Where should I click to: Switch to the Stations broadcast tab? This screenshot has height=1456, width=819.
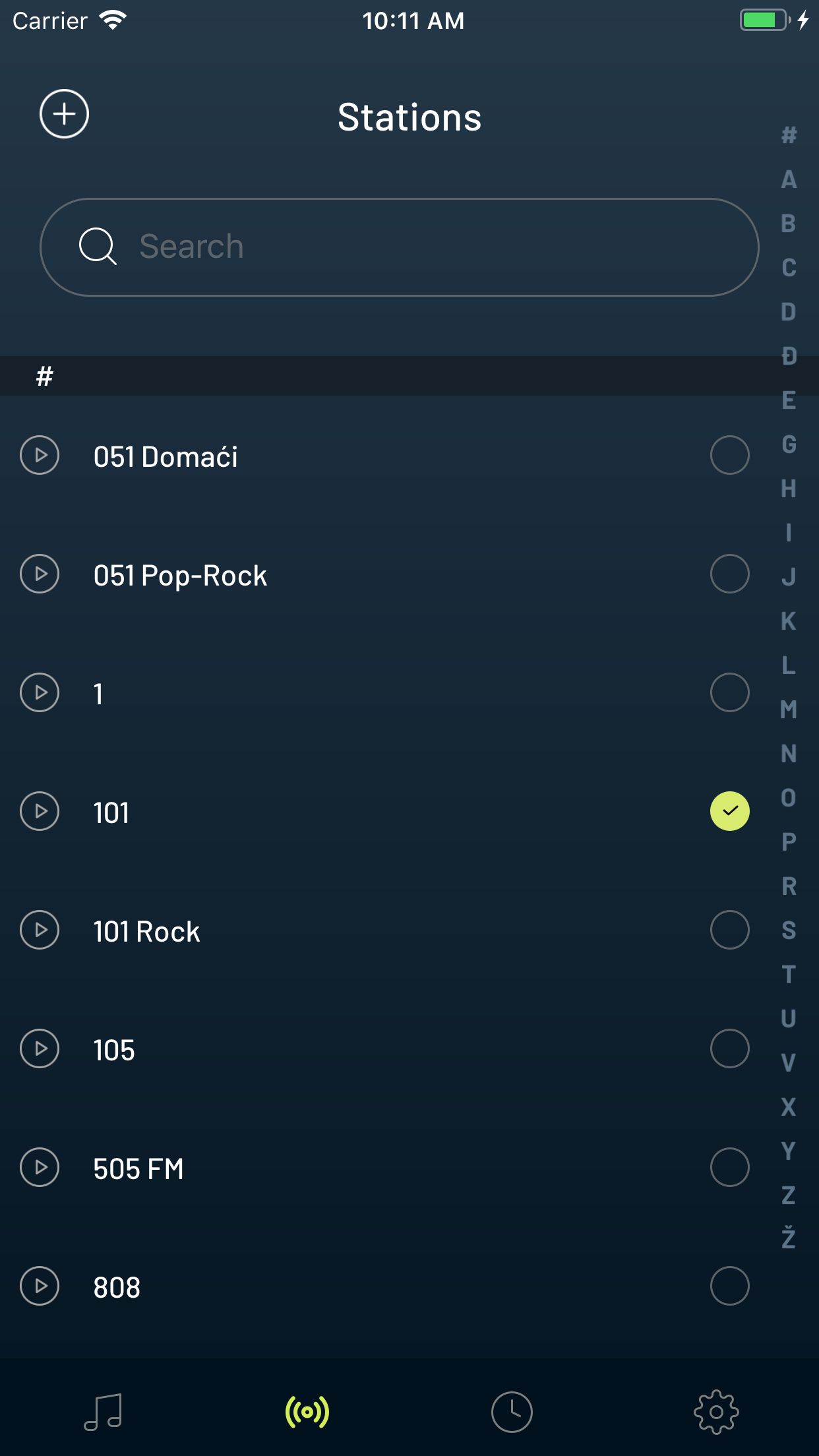[307, 1411]
